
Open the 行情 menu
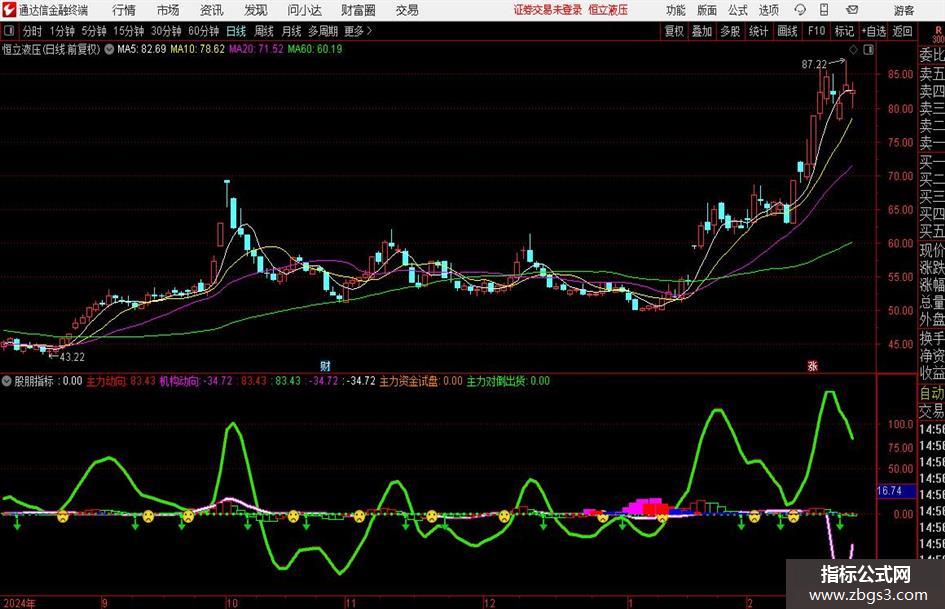pyautogui.click(x=124, y=10)
